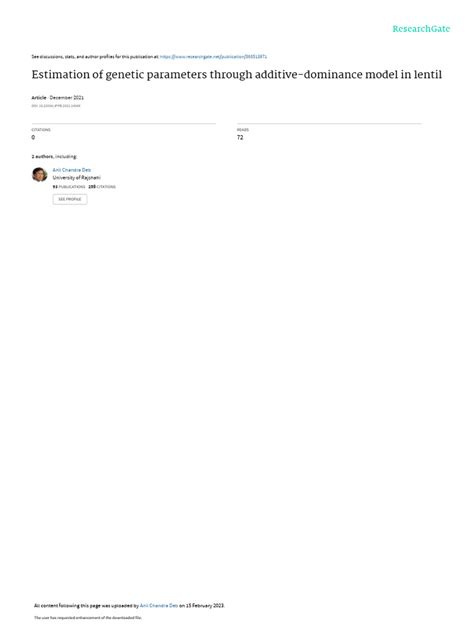Click the '2 authors, including' text
The height and width of the screenshot is (632, 474).
[x=54, y=156]
